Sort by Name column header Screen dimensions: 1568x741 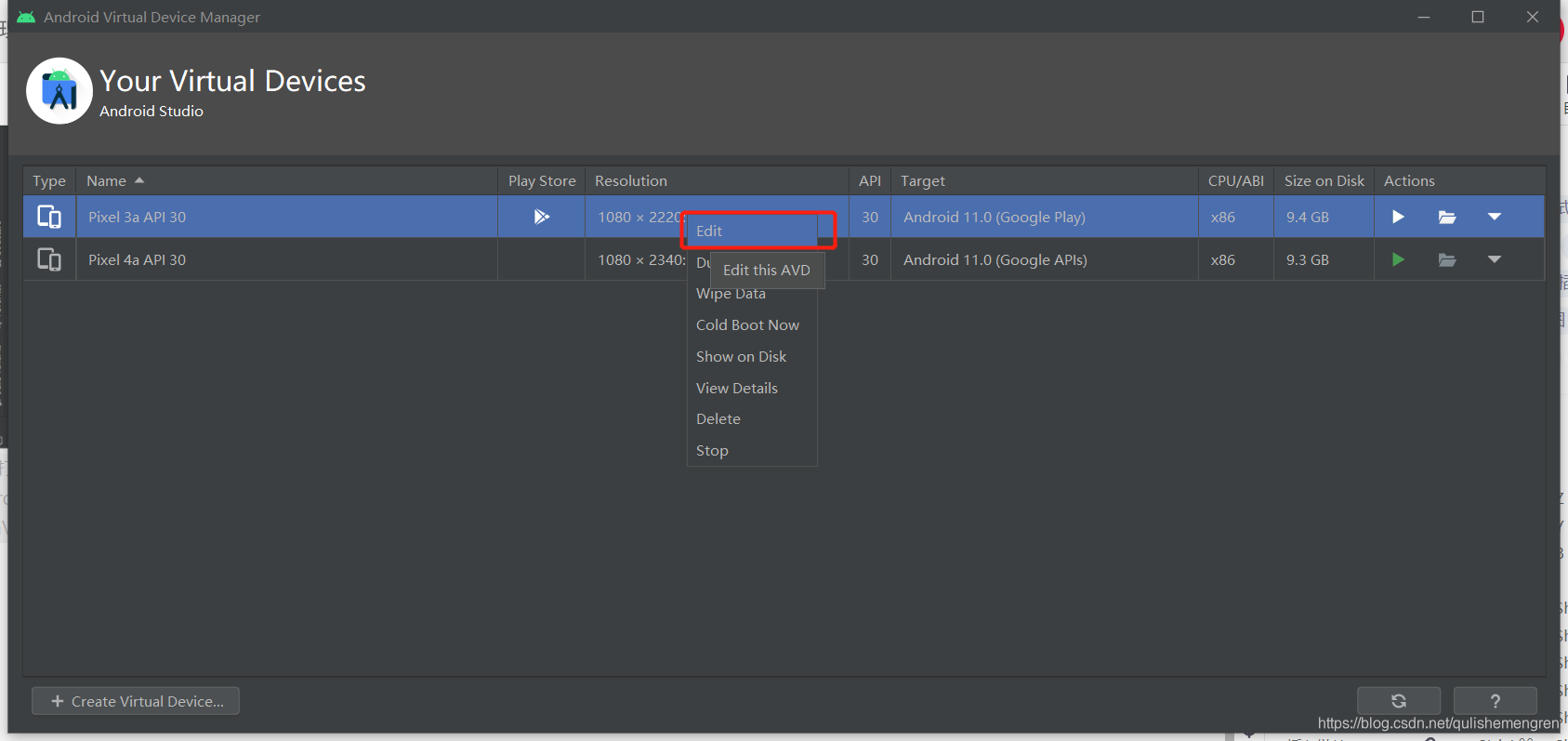286,180
